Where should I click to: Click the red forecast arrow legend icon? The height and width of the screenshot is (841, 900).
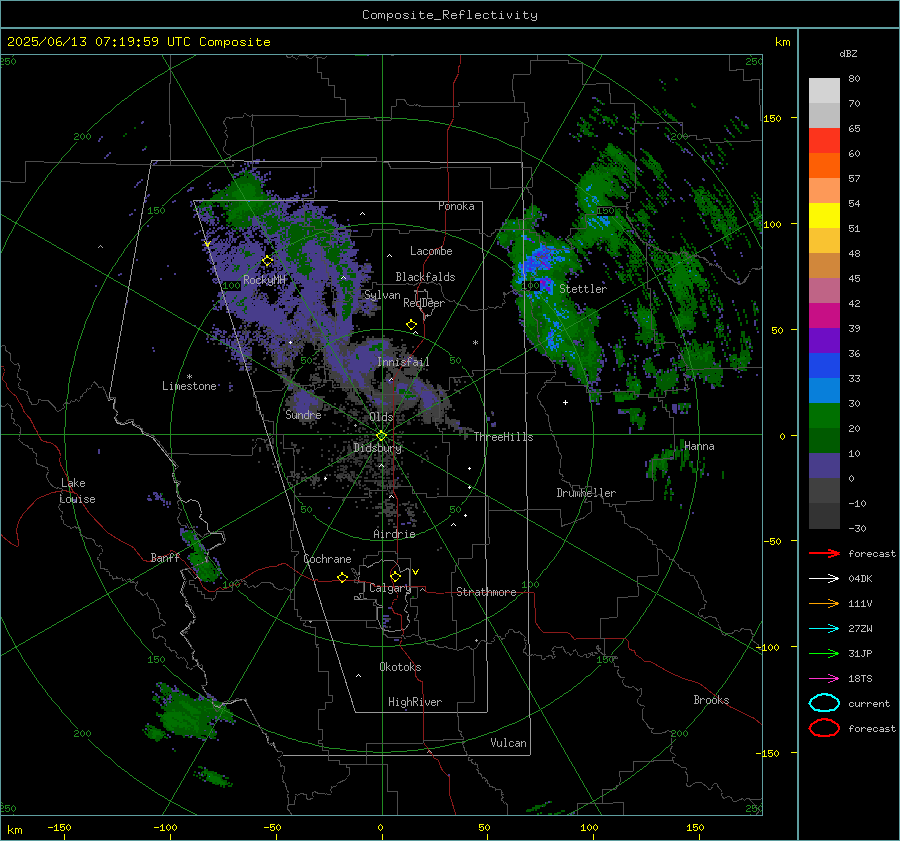[824, 553]
